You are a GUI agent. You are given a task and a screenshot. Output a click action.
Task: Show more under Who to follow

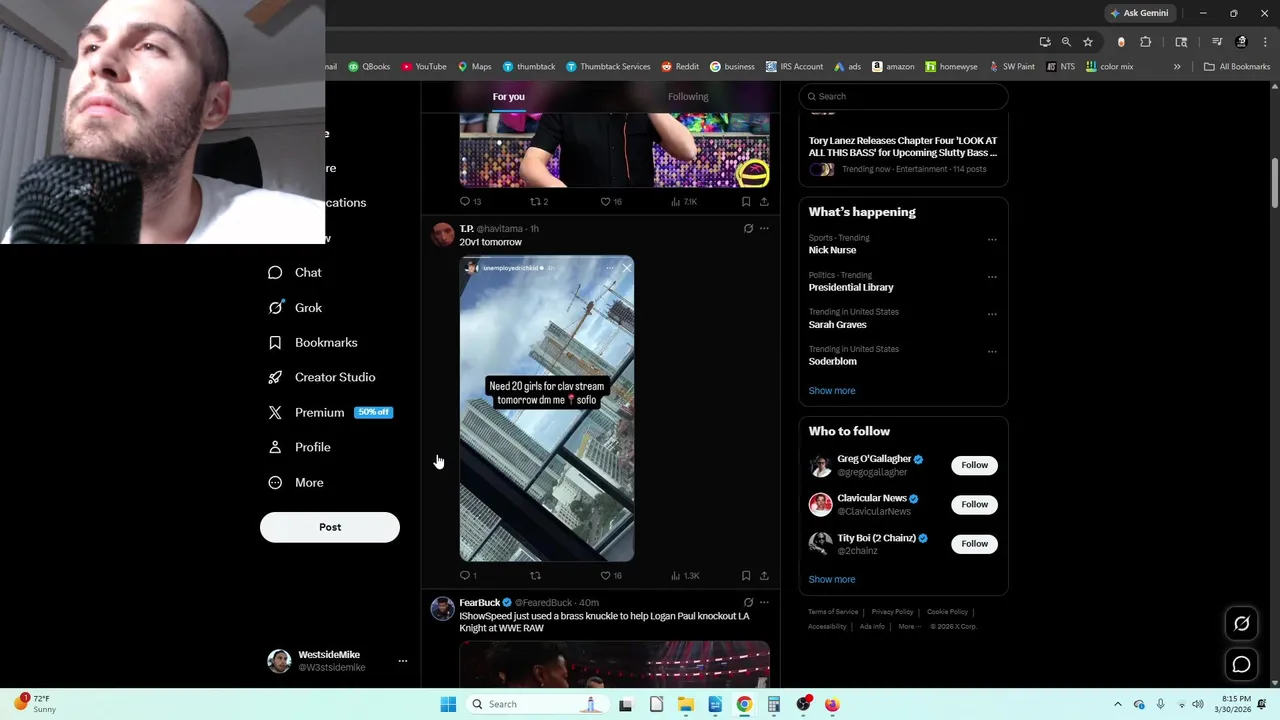pos(832,579)
